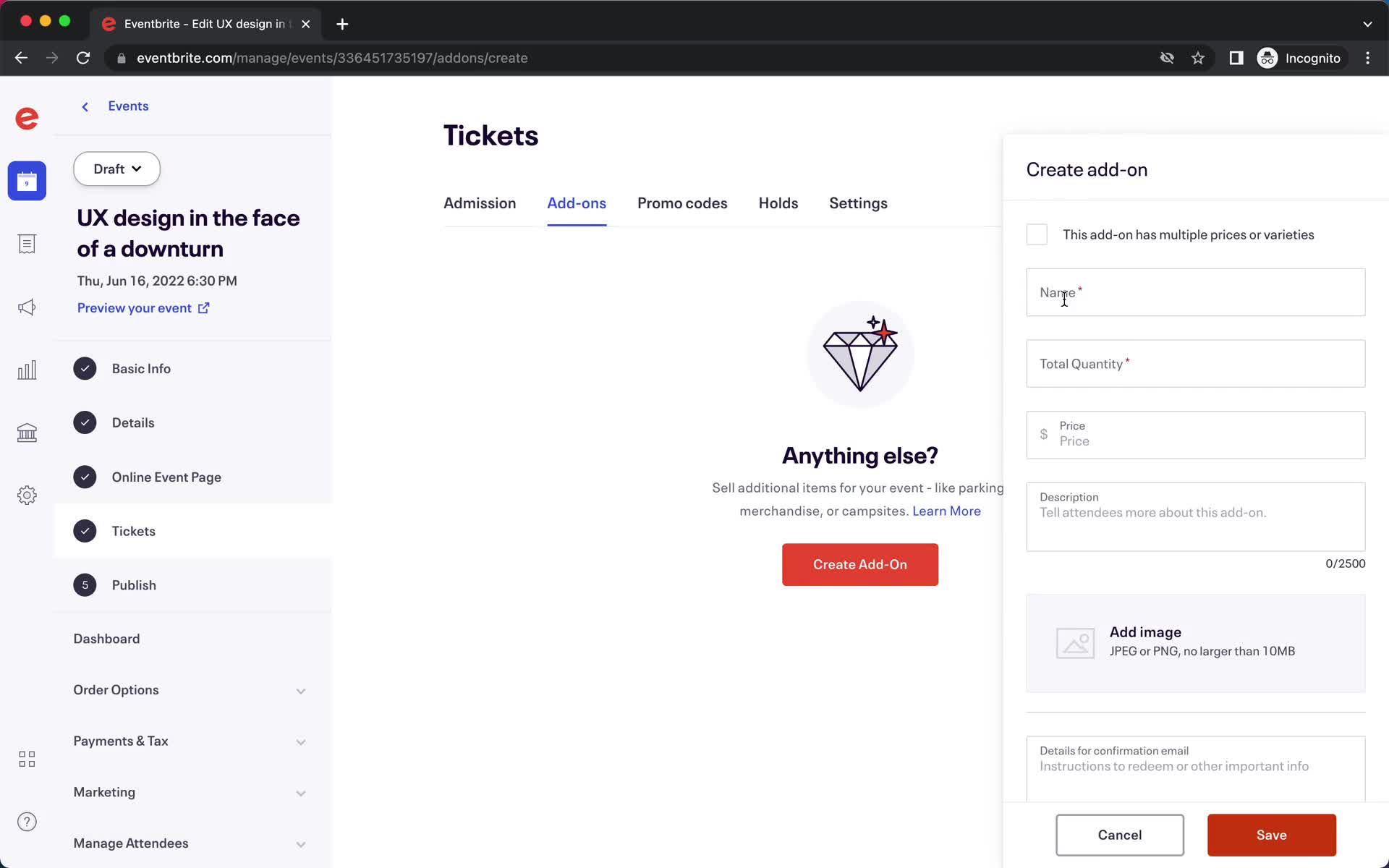Click the Learn More link
Viewport: 1389px width, 868px height.
[947, 510]
